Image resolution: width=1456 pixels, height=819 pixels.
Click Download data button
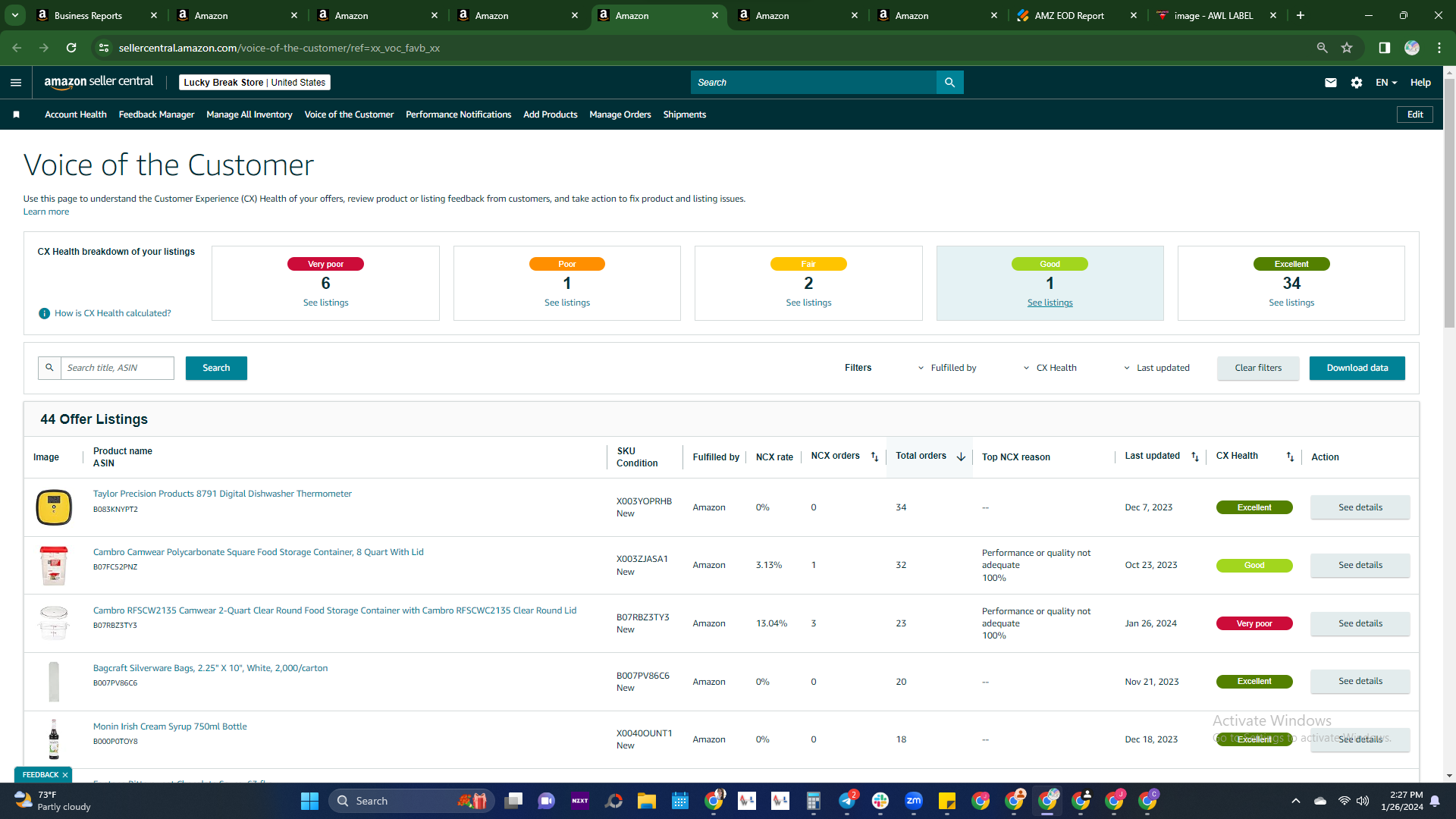[1357, 368]
